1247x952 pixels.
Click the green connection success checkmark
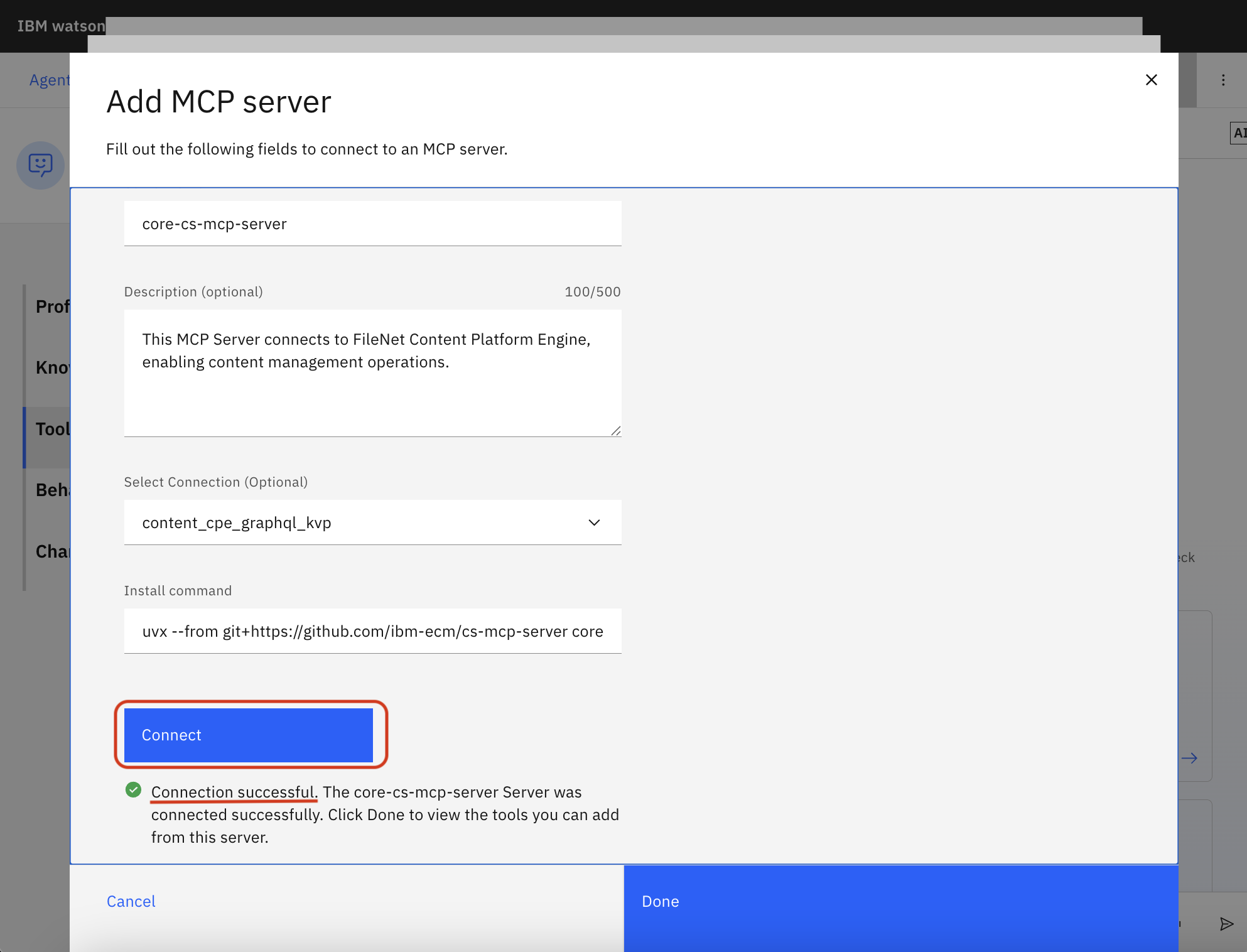coord(134,791)
